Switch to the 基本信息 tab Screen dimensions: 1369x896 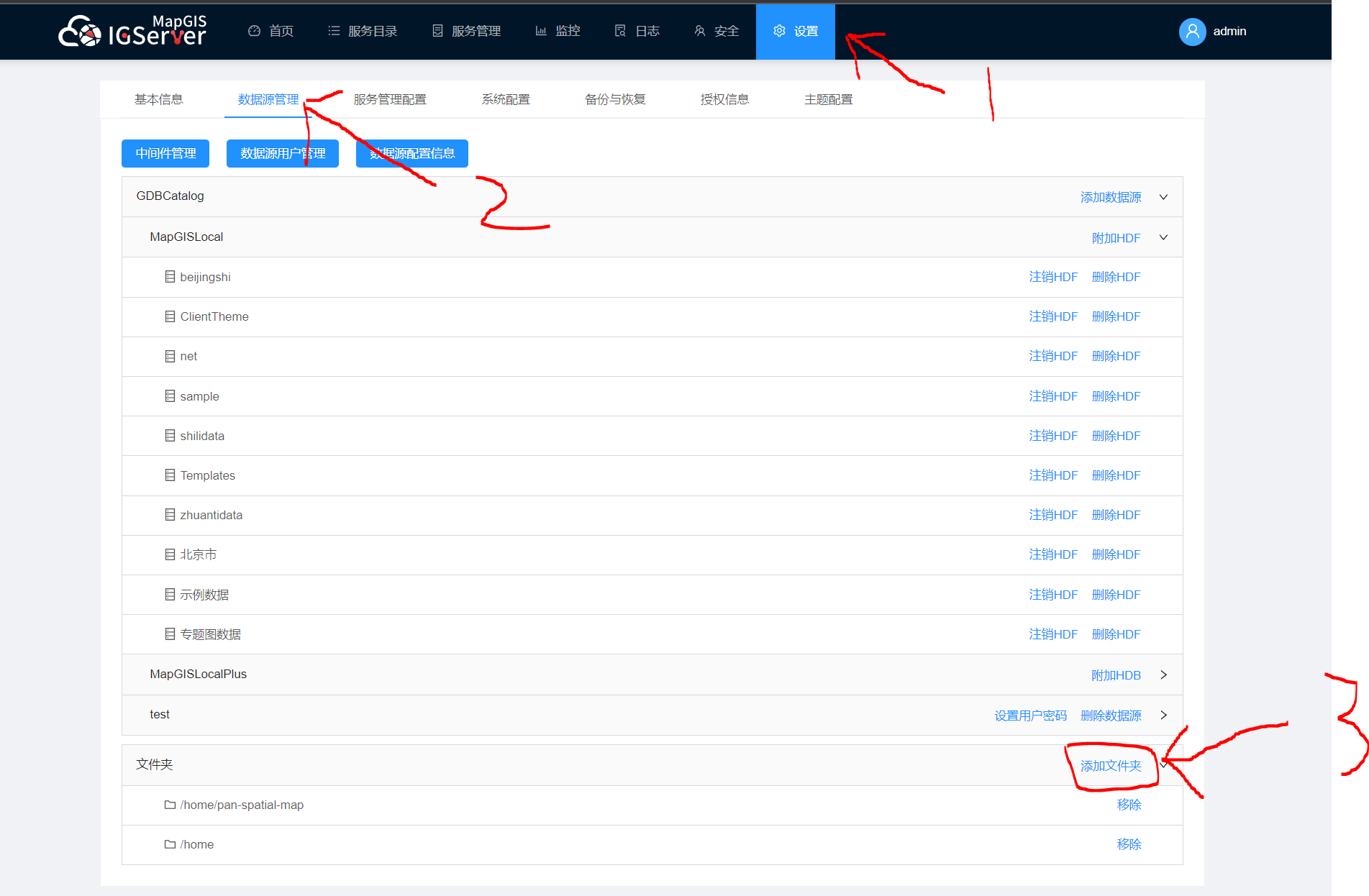pyautogui.click(x=159, y=99)
